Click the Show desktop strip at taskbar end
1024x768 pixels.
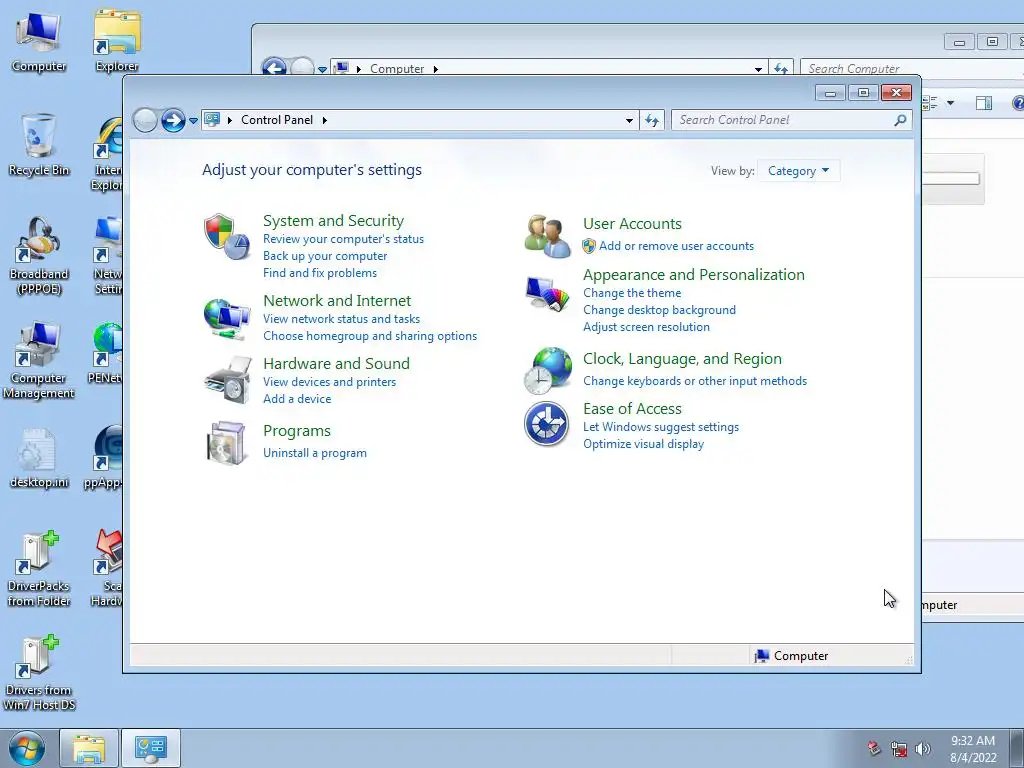(1019, 748)
